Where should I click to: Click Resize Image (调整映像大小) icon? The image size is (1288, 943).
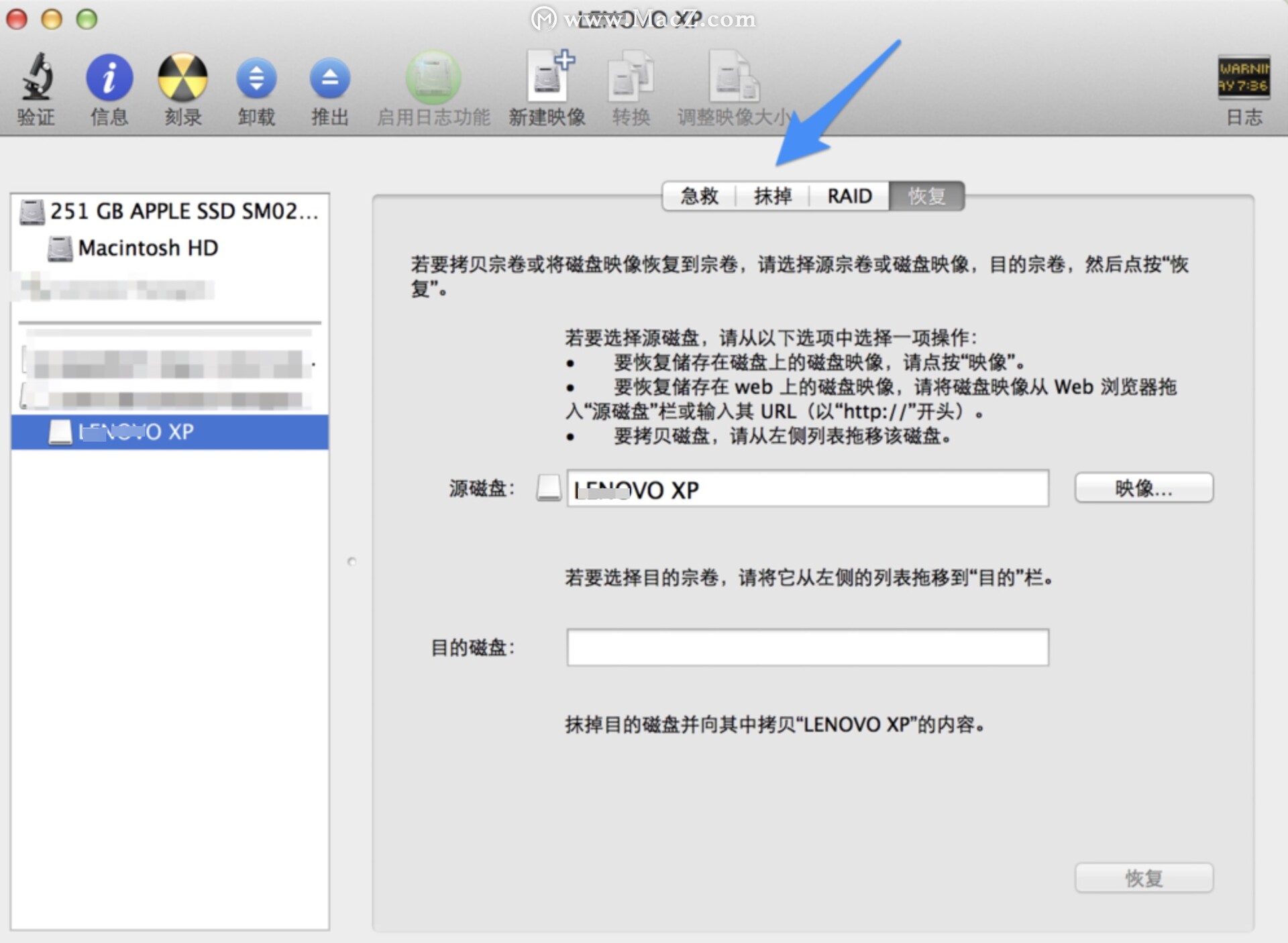(734, 76)
